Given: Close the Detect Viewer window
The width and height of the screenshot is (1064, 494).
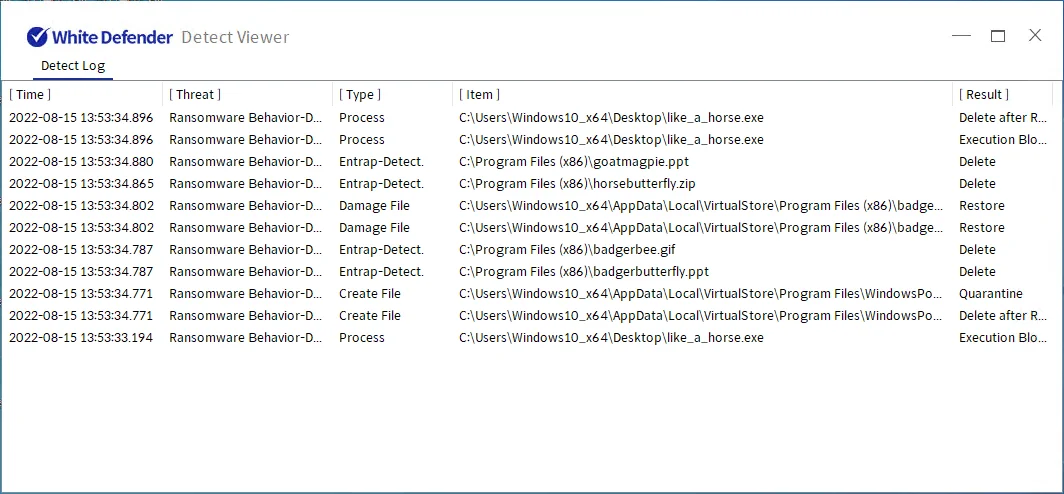Looking at the screenshot, I should click(x=1035, y=36).
